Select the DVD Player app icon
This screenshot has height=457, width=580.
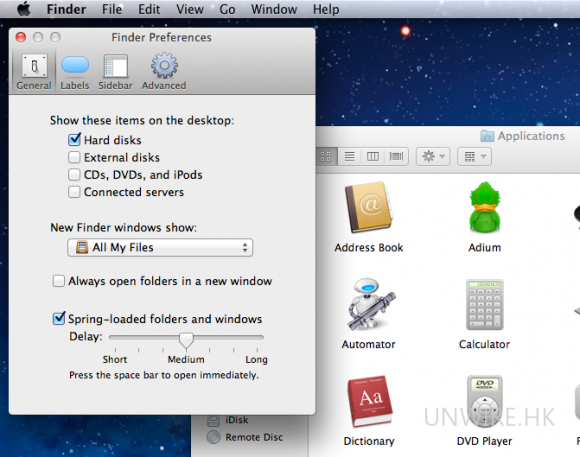pos(485,401)
